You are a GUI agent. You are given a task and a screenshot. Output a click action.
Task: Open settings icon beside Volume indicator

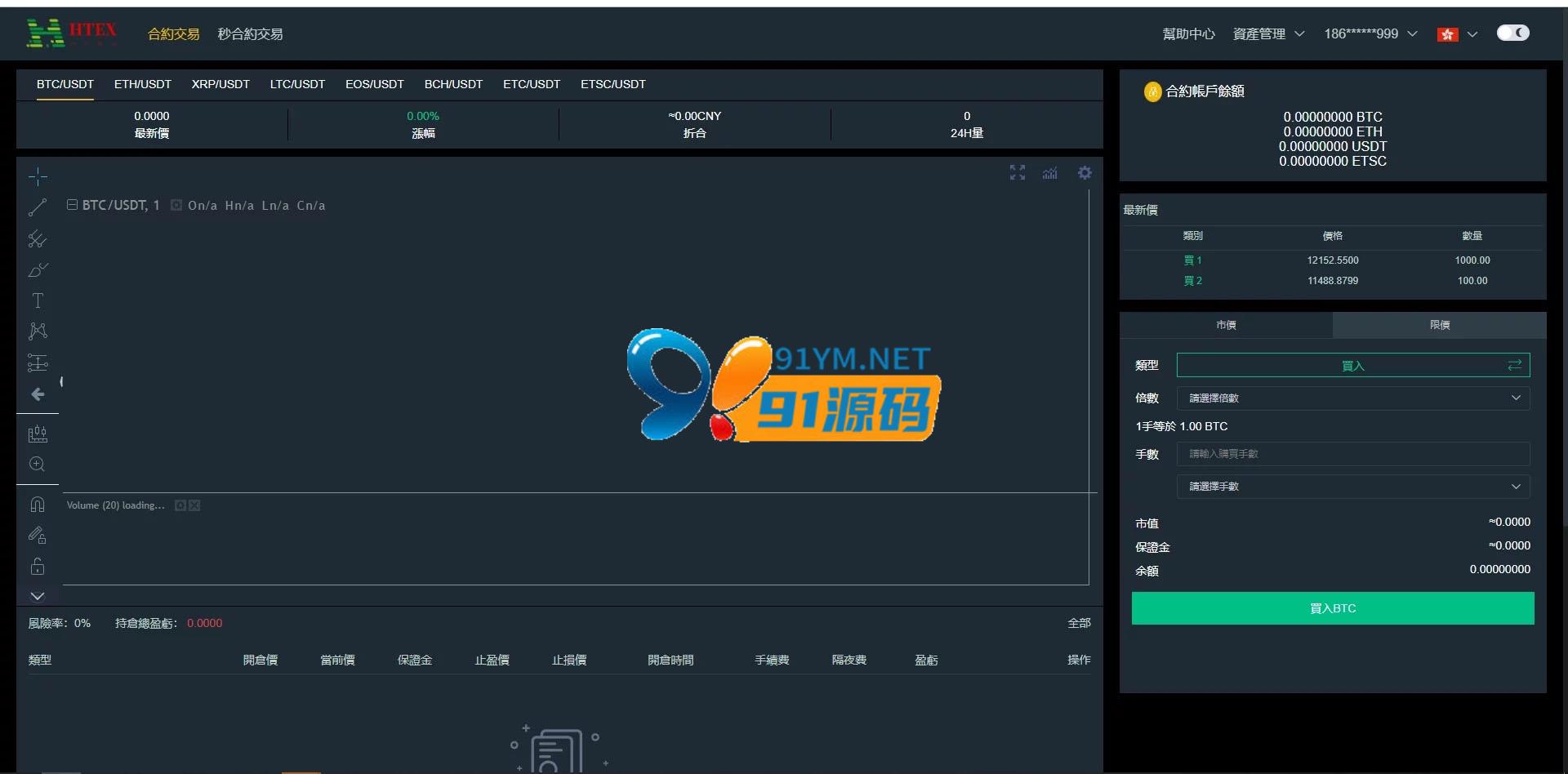click(x=180, y=505)
